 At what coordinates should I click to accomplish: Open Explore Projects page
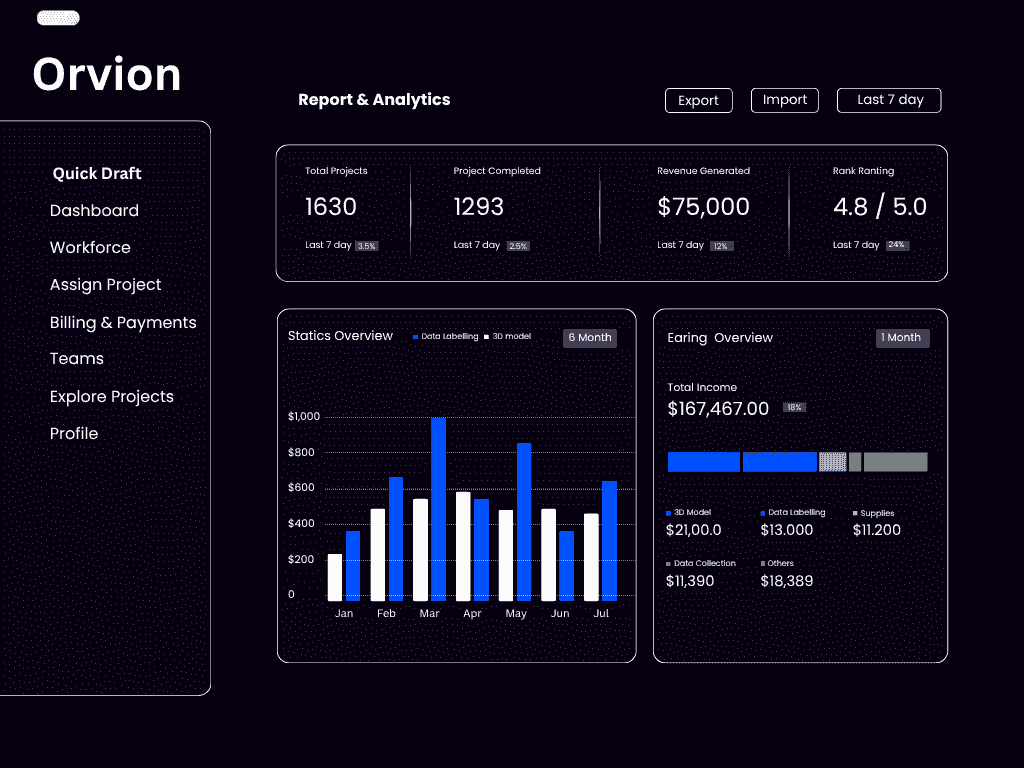(x=112, y=397)
